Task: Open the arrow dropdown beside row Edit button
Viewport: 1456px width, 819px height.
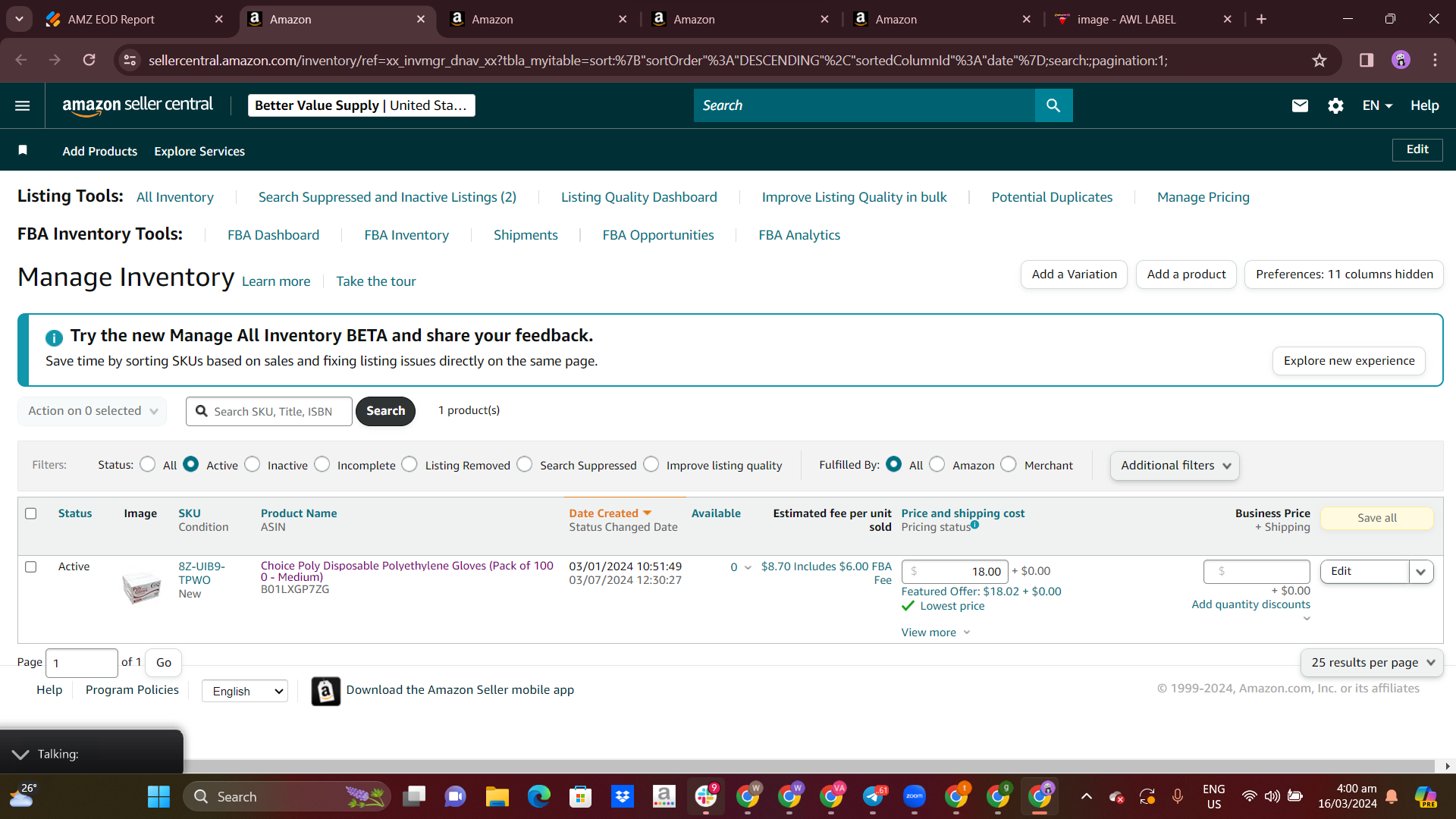Action: click(1421, 572)
